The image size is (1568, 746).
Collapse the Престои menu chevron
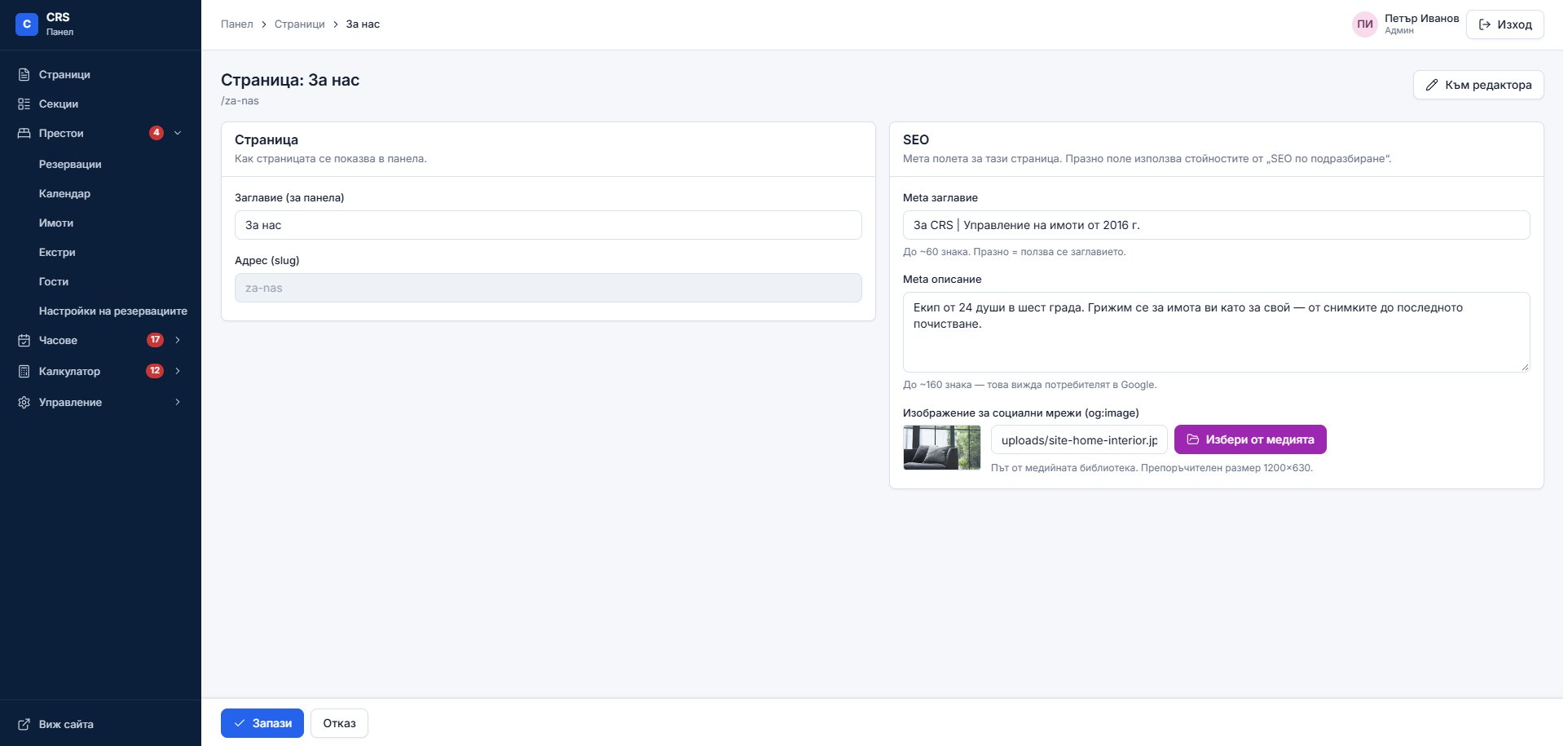(x=178, y=133)
